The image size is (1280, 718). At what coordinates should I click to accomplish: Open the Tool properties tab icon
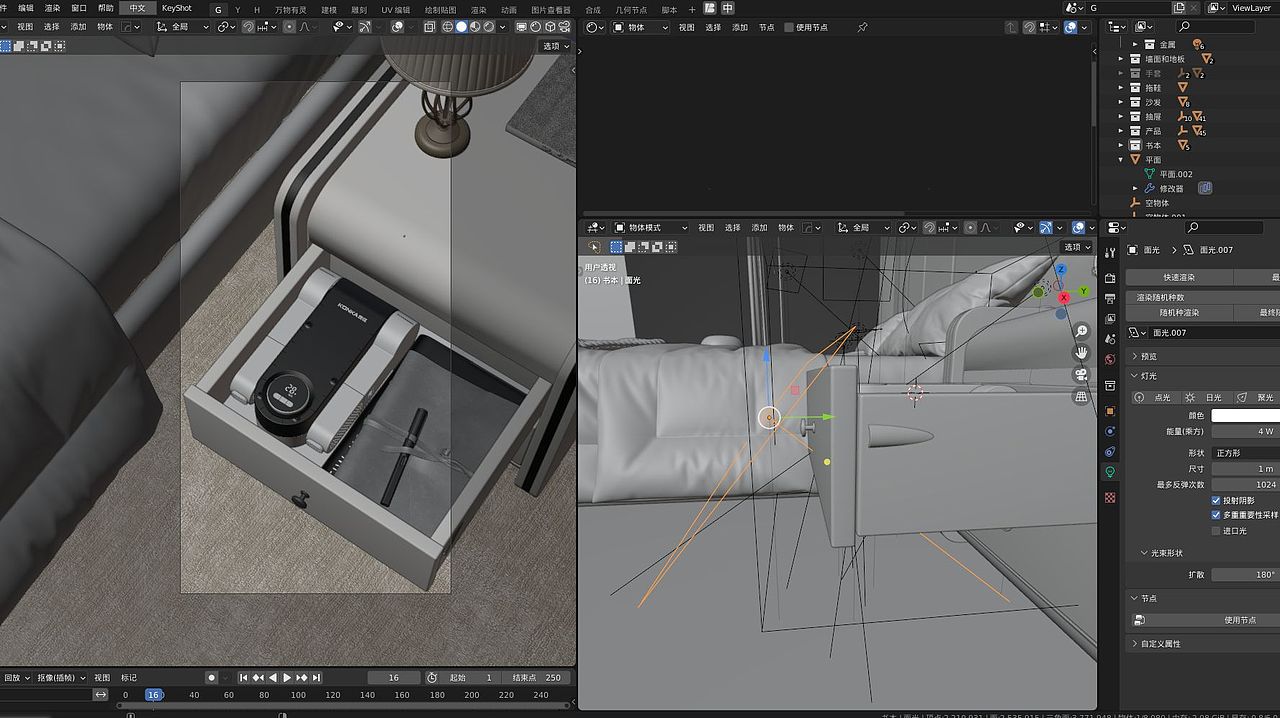tap(1110, 252)
